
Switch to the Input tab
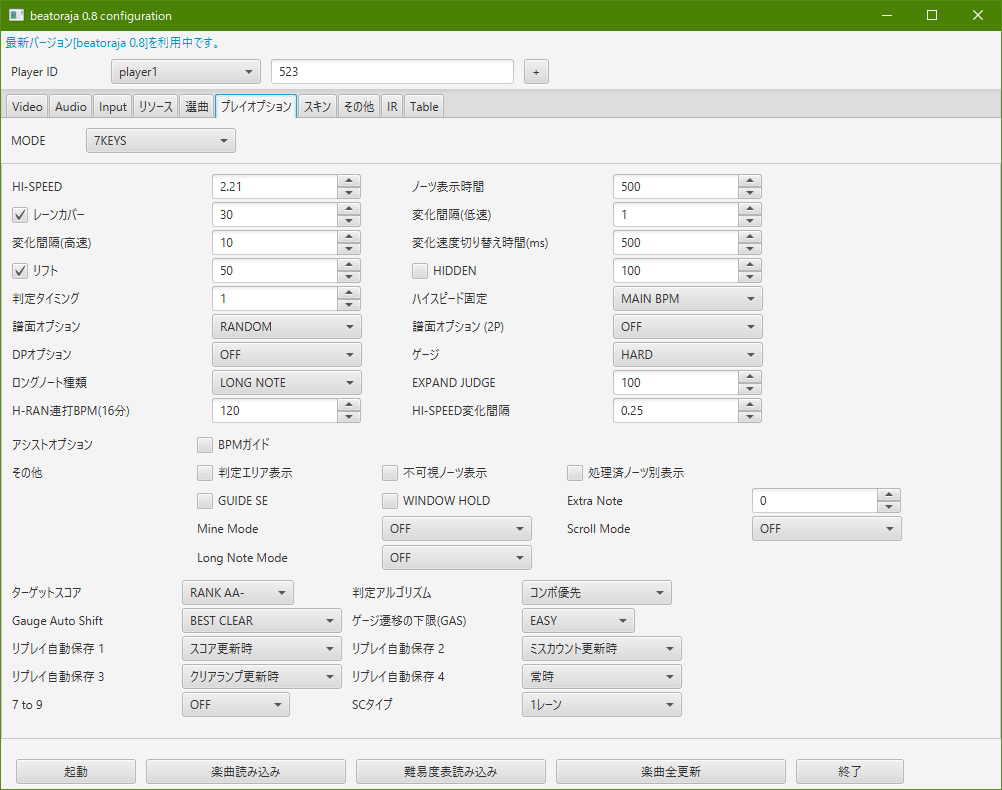pyautogui.click(x=112, y=107)
